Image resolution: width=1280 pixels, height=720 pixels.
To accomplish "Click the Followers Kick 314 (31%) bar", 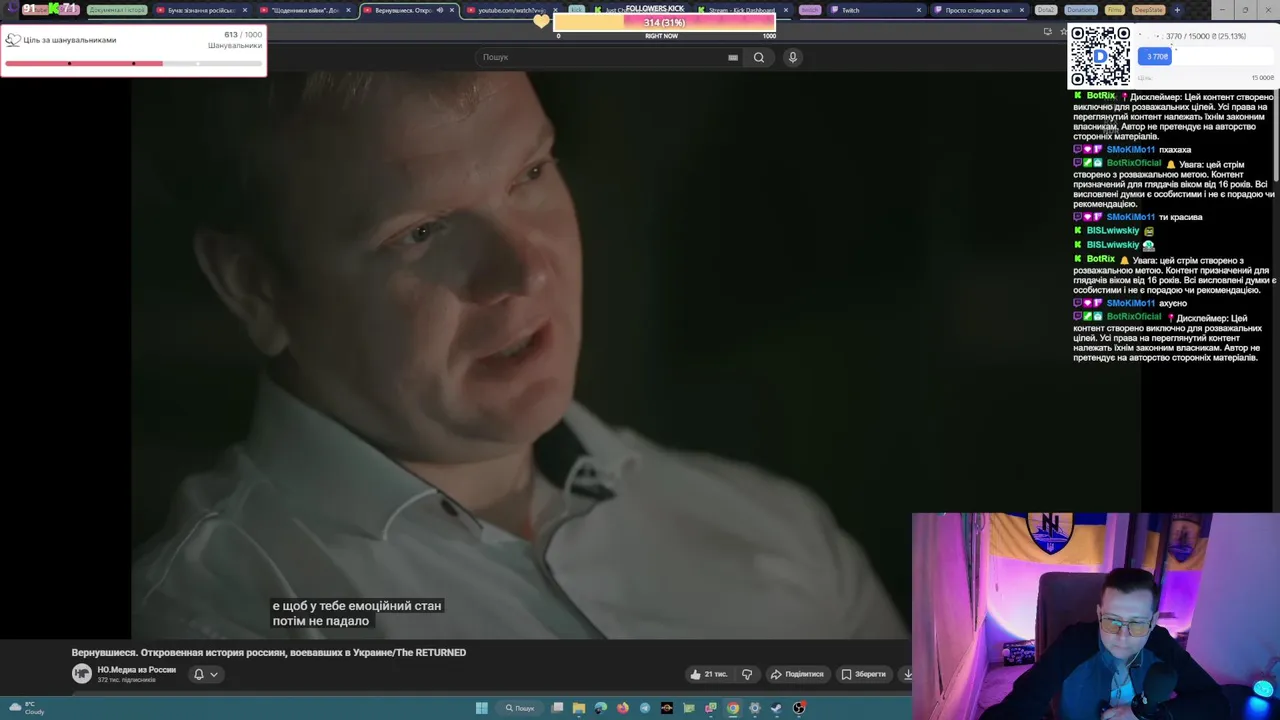I will click(664, 22).
